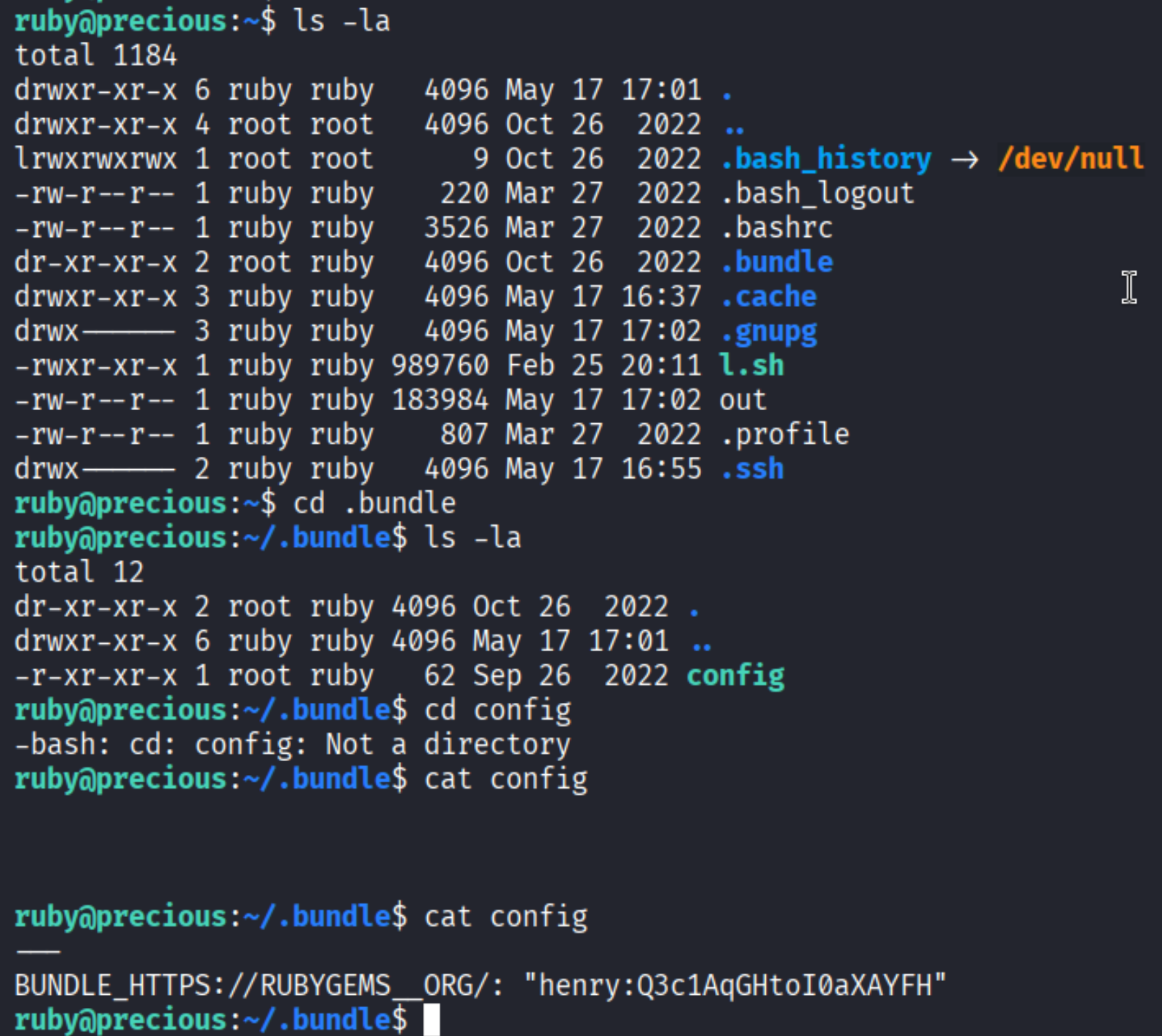
Task: Click the file size 183984
Action: tap(440, 400)
